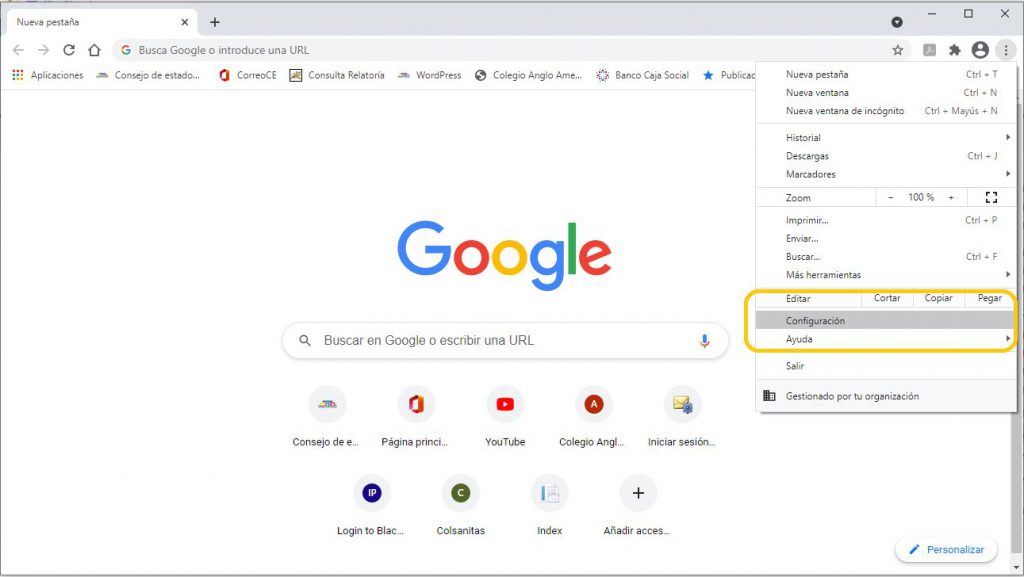
Task: Click Gestionado por tu organización entry
Action: point(886,396)
